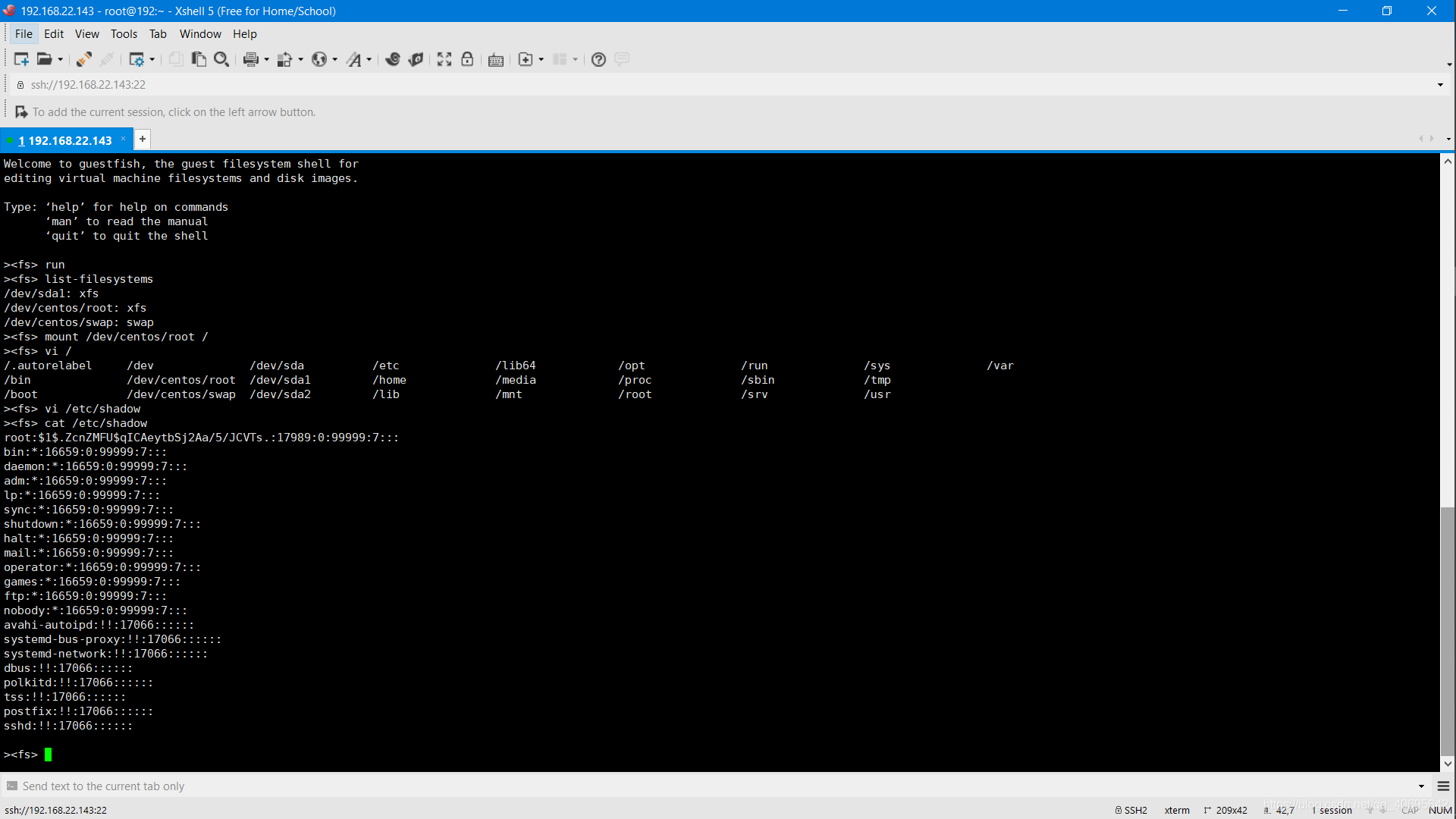The width and height of the screenshot is (1456, 819).
Task: Expand the send text bar dropdown
Action: [1421, 786]
